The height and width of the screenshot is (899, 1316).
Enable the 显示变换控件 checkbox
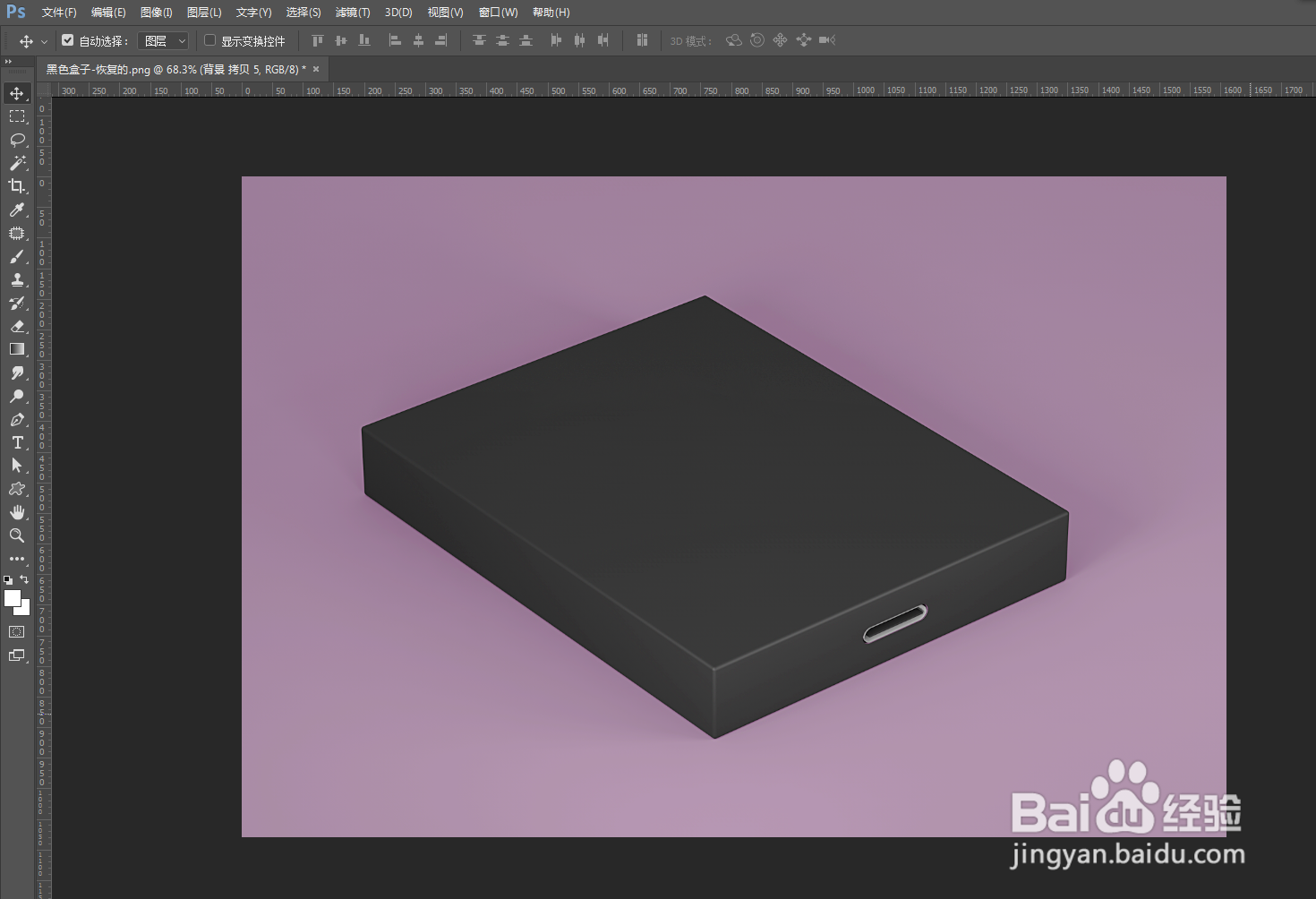[x=209, y=40]
